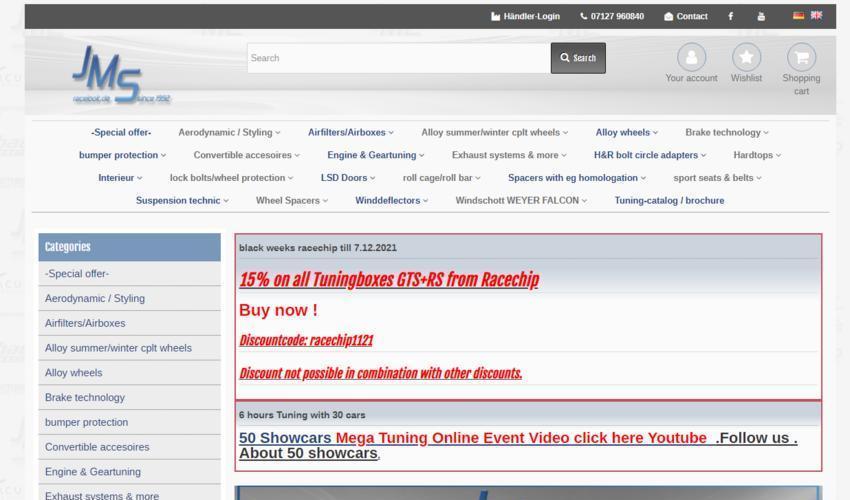Expand Engine & Geartuning top menu
850x500 pixels.
coord(376,155)
